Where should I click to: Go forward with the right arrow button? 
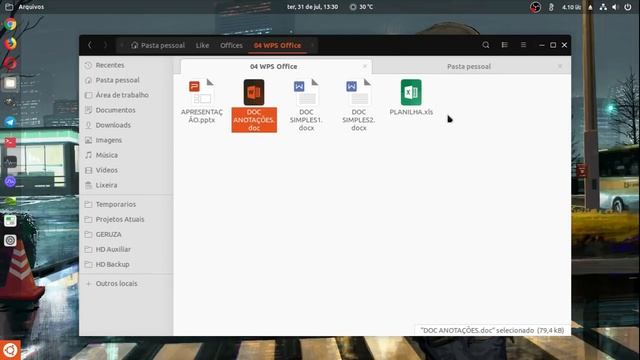point(105,45)
